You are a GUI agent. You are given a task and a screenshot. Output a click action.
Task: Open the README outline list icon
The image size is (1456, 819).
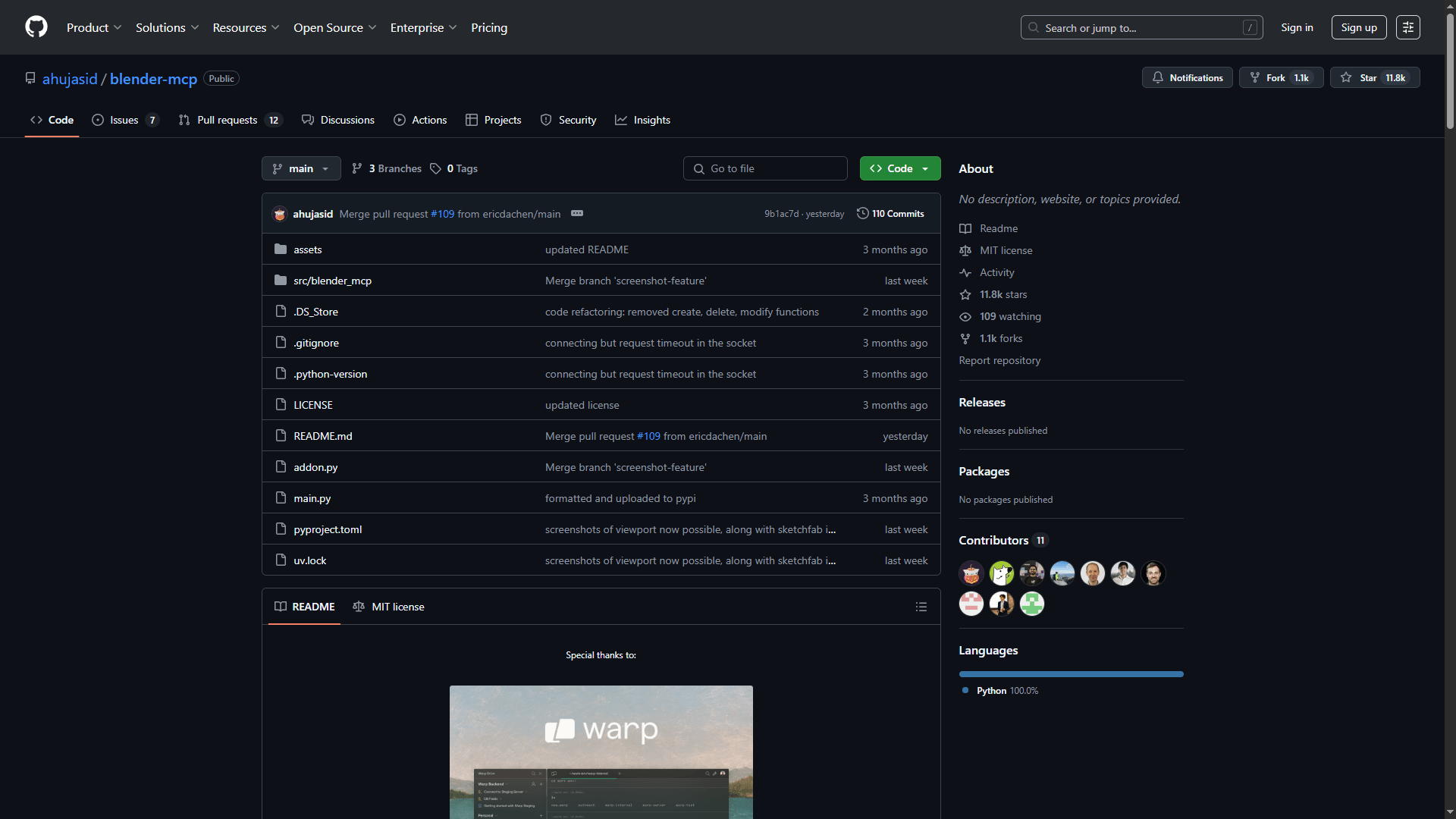point(921,607)
